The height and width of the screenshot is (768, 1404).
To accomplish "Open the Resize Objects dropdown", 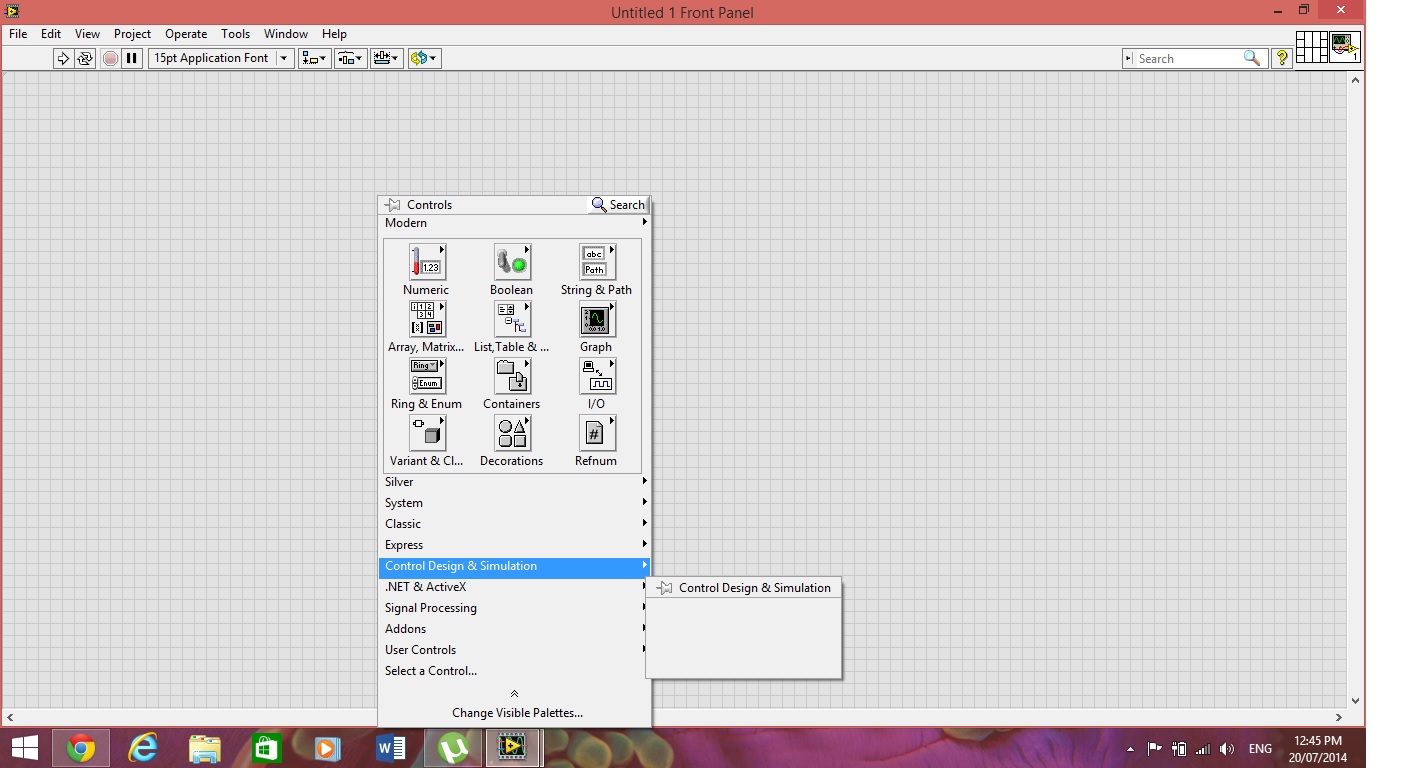I will click(386, 58).
